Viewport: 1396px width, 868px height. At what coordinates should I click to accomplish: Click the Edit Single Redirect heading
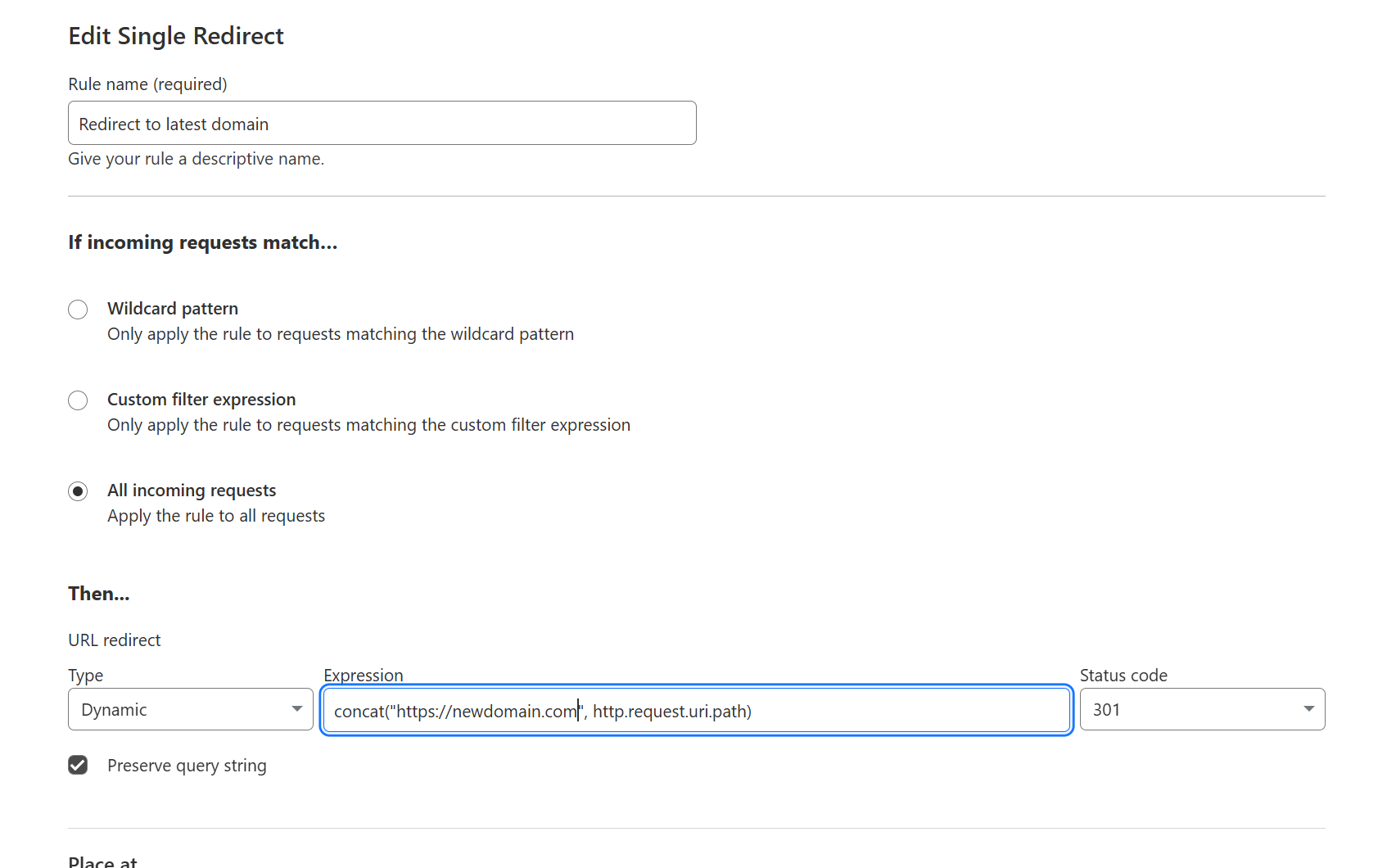pyautogui.click(x=176, y=36)
